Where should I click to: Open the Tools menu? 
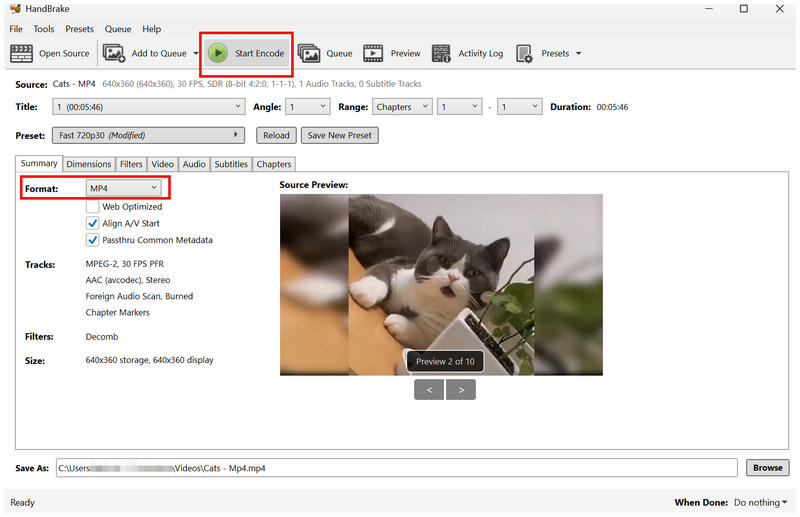click(x=44, y=29)
